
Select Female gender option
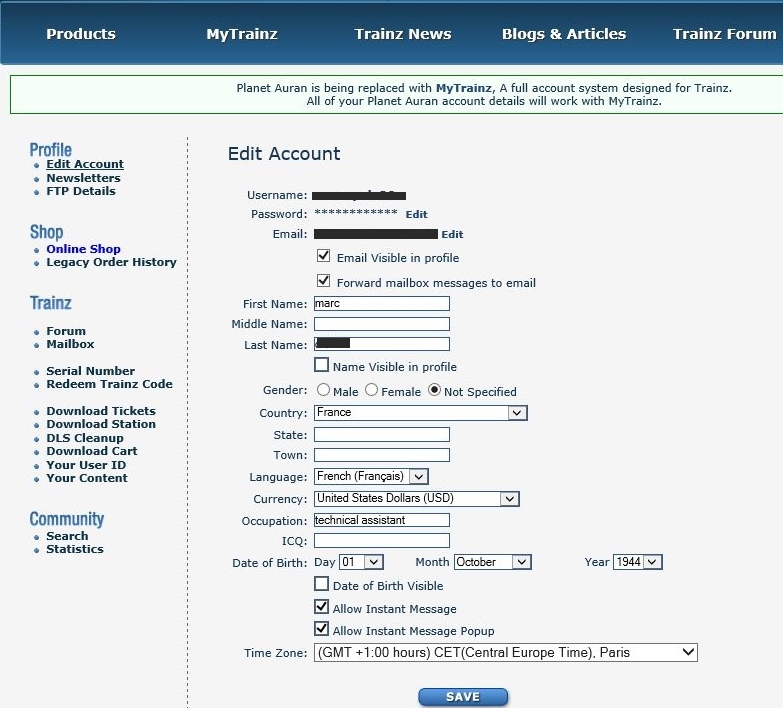[x=371, y=389]
